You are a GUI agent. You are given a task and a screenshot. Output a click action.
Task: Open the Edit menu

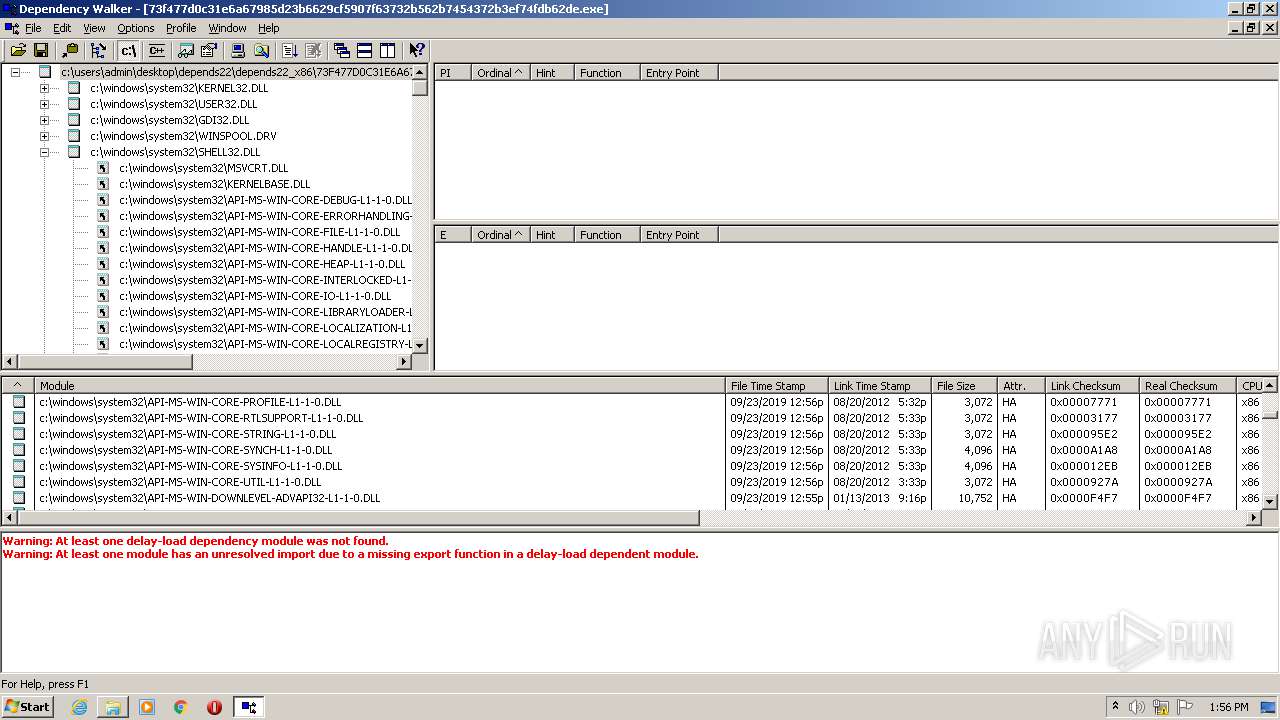[62, 28]
